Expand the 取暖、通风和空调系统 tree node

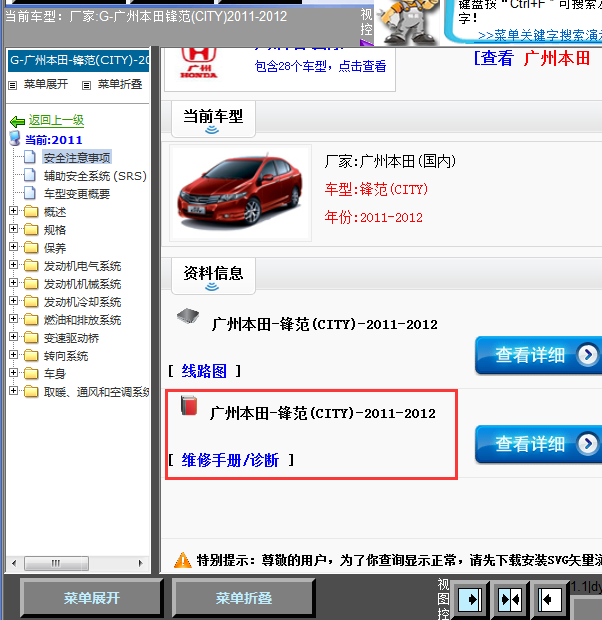13,391
